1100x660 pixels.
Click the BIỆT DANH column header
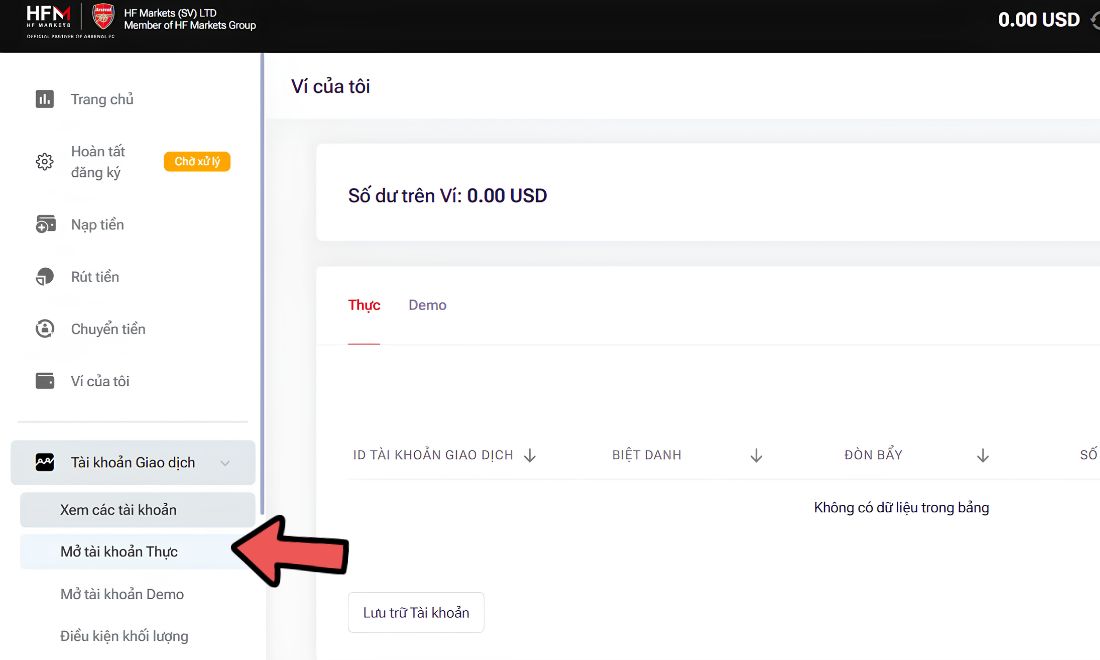tap(647, 455)
